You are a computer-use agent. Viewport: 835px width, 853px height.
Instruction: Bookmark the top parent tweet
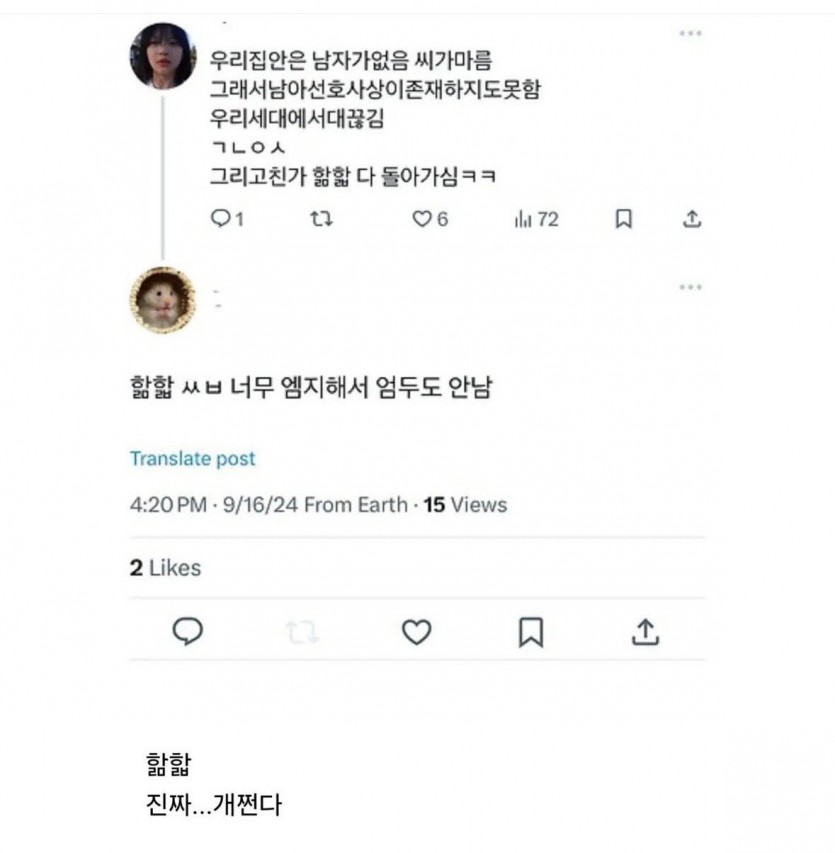point(623,219)
